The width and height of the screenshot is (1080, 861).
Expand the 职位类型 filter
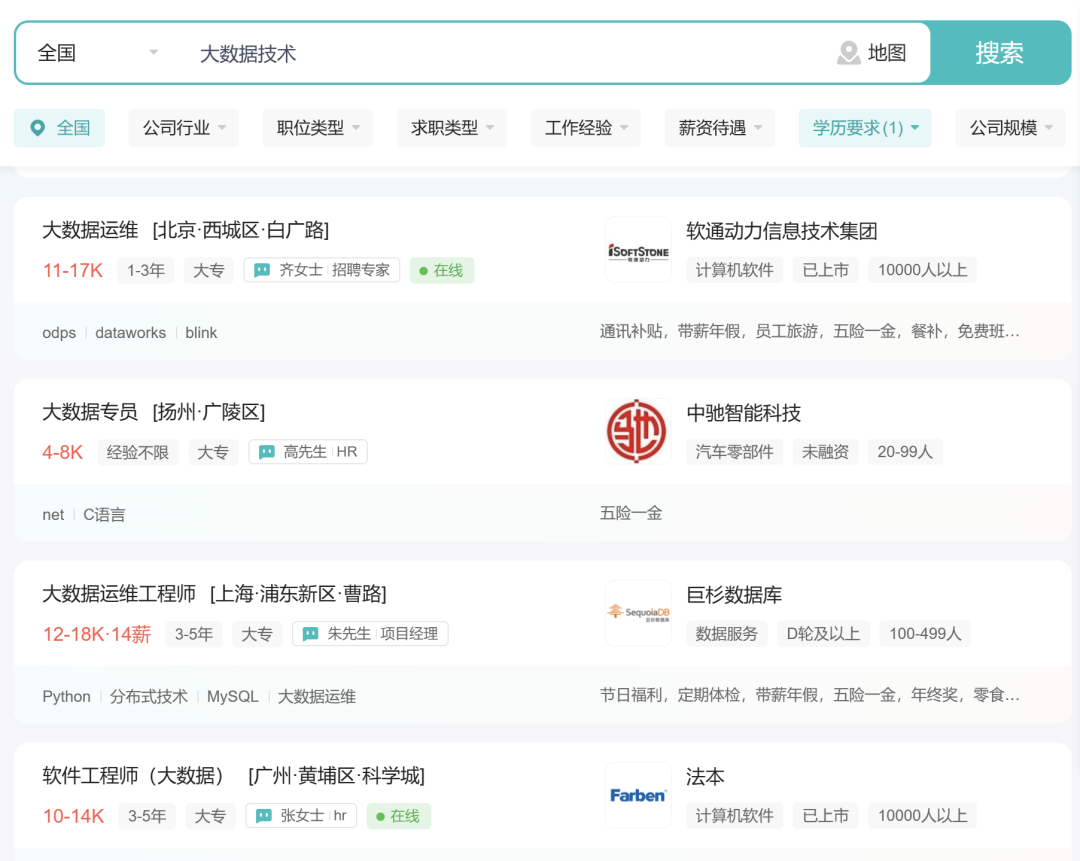[318, 128]
